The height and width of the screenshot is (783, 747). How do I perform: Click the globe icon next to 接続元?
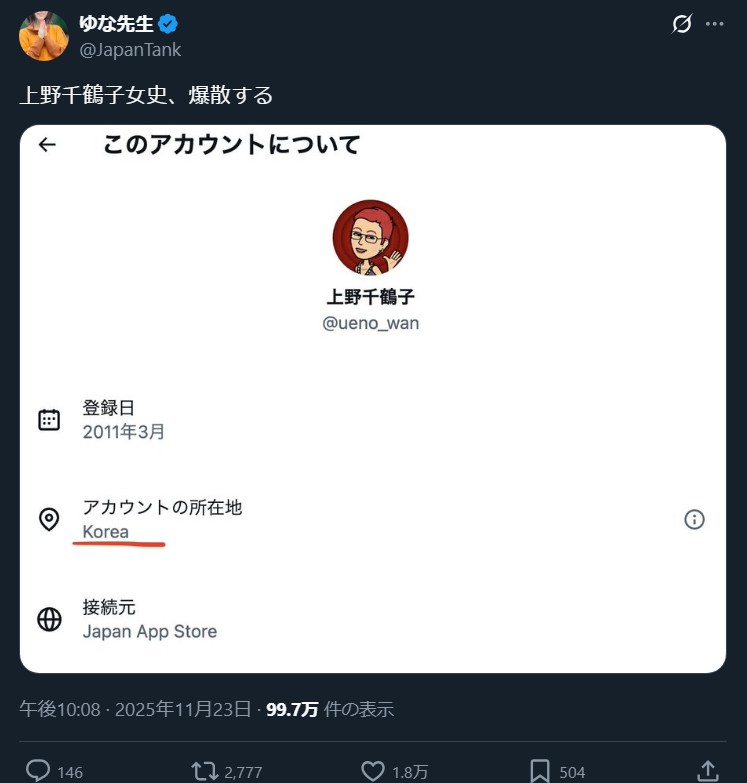49,619
